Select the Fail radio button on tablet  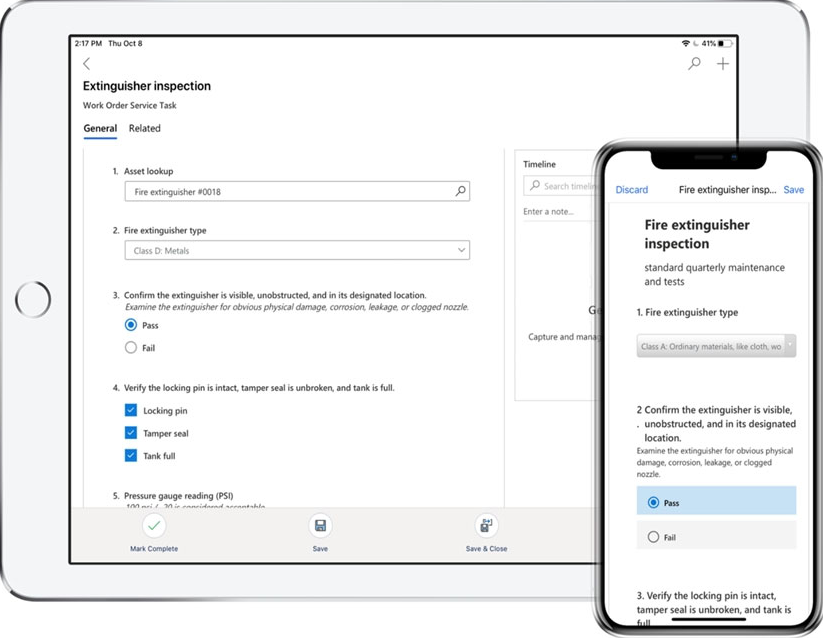tap(131, 348)
